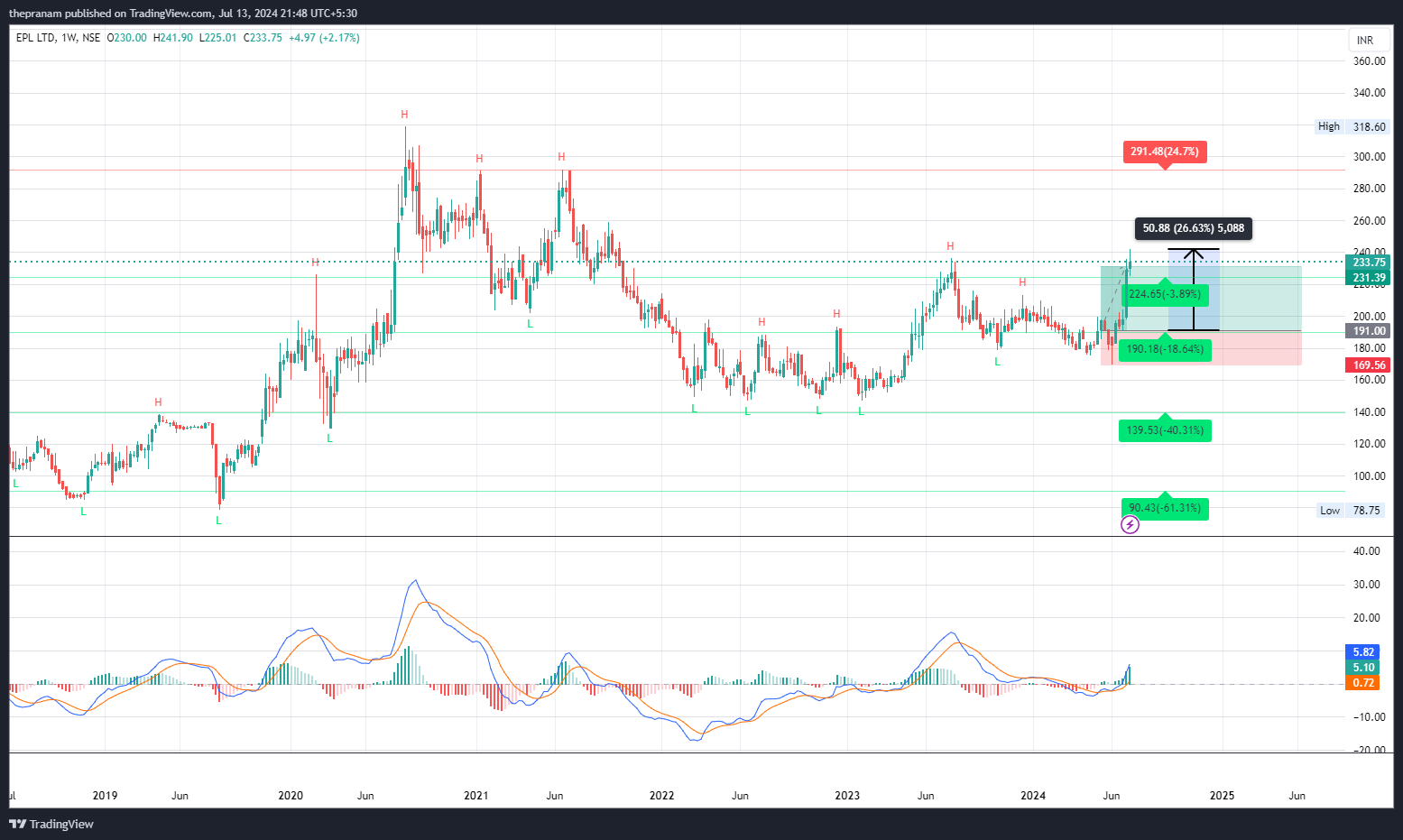This screenshot has width=1403, height=840.
Task: Click the 2019 label on time axis
Action: (105, 796)
